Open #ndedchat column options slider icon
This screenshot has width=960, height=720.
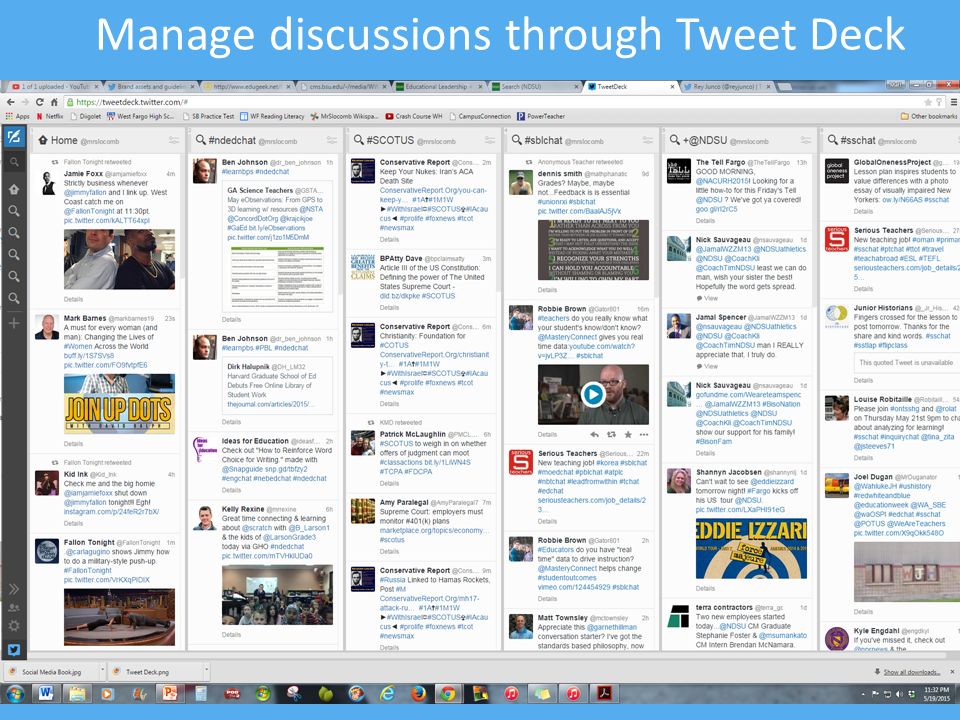(x=332, y=141)
